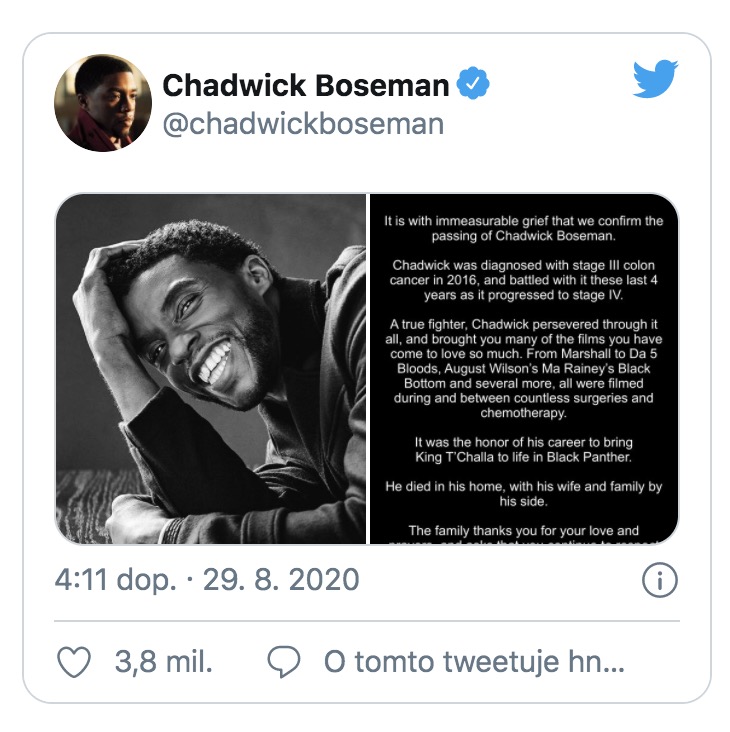
Task: Click the 4:11 dop. timestamp
Action: (116, 580)
